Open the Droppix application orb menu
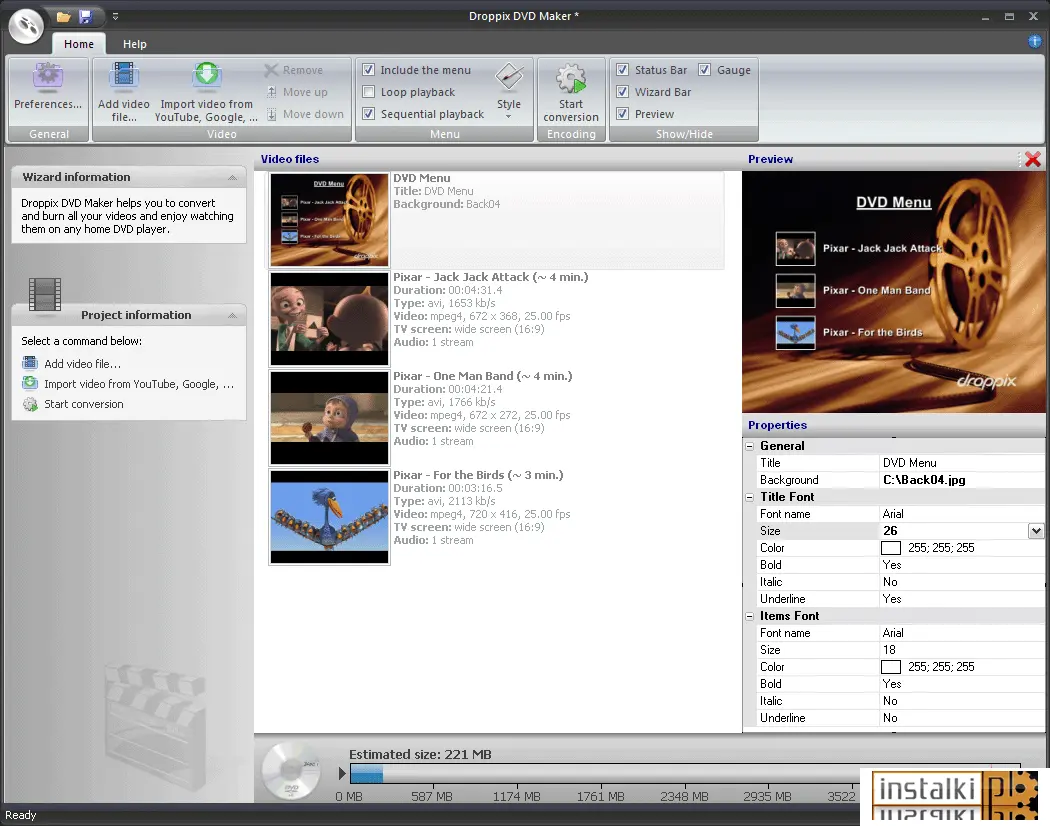 click(x=26, y=26)
